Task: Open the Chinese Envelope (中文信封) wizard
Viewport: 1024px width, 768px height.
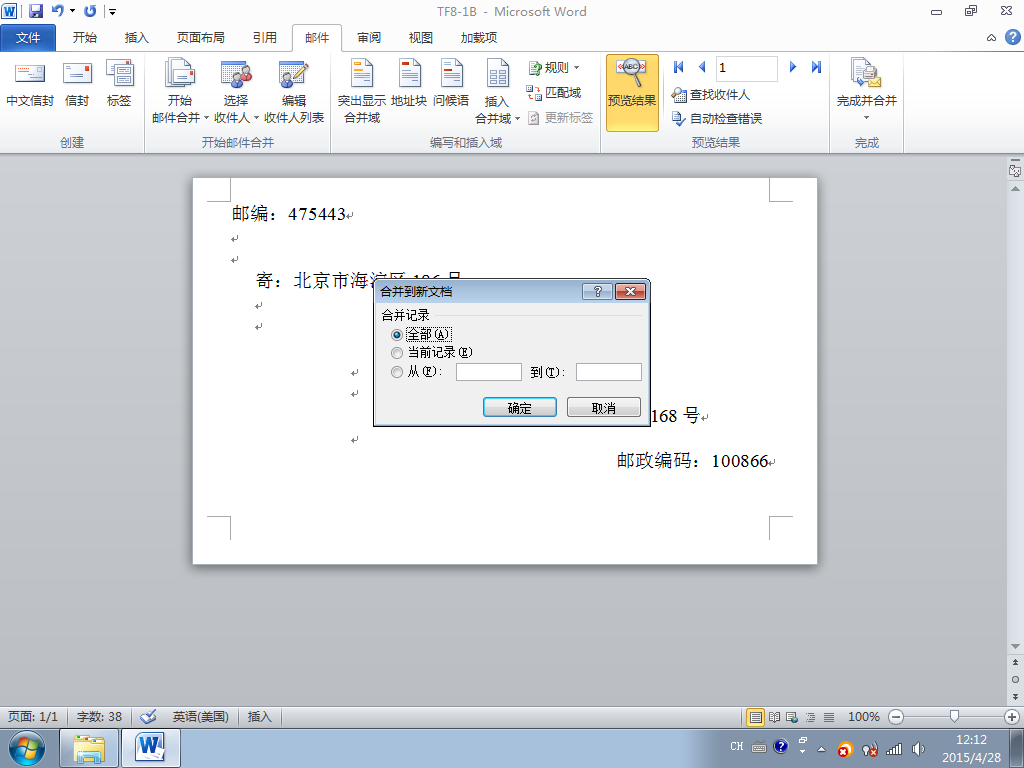Action: coord(29,84)
